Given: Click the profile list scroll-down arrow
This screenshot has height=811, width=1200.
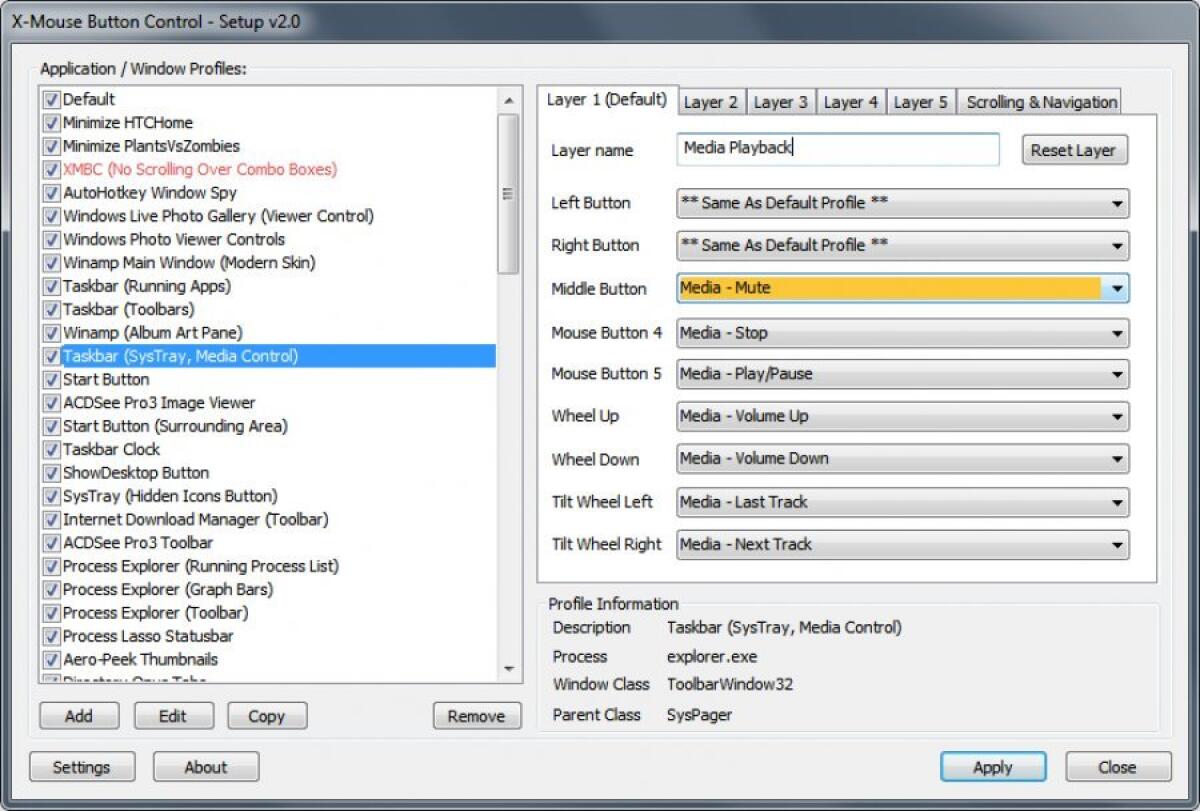Looking at the screenshot, I should click(508, 668).
